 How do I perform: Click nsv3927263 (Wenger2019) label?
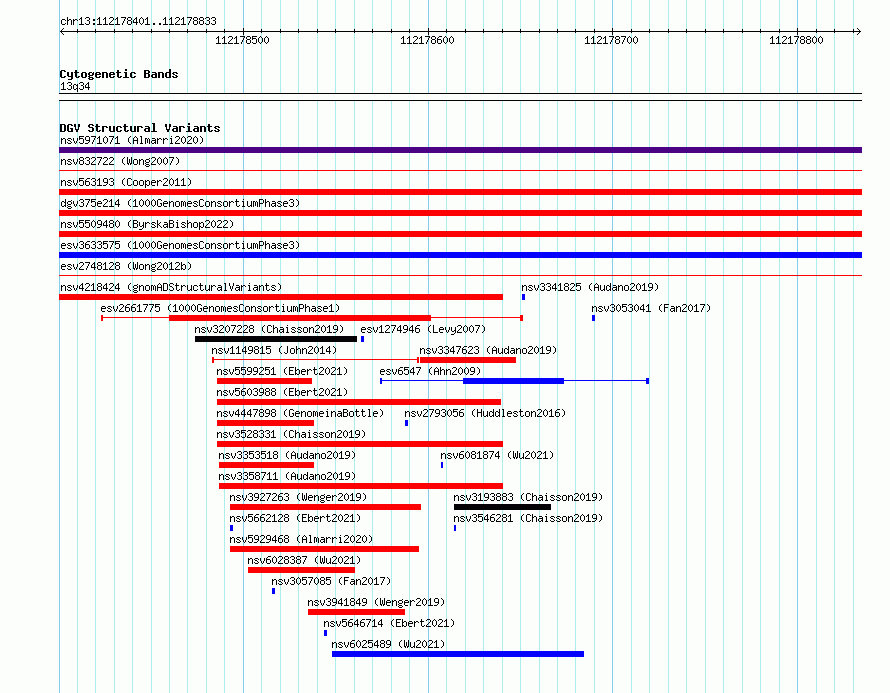point(299,497)
